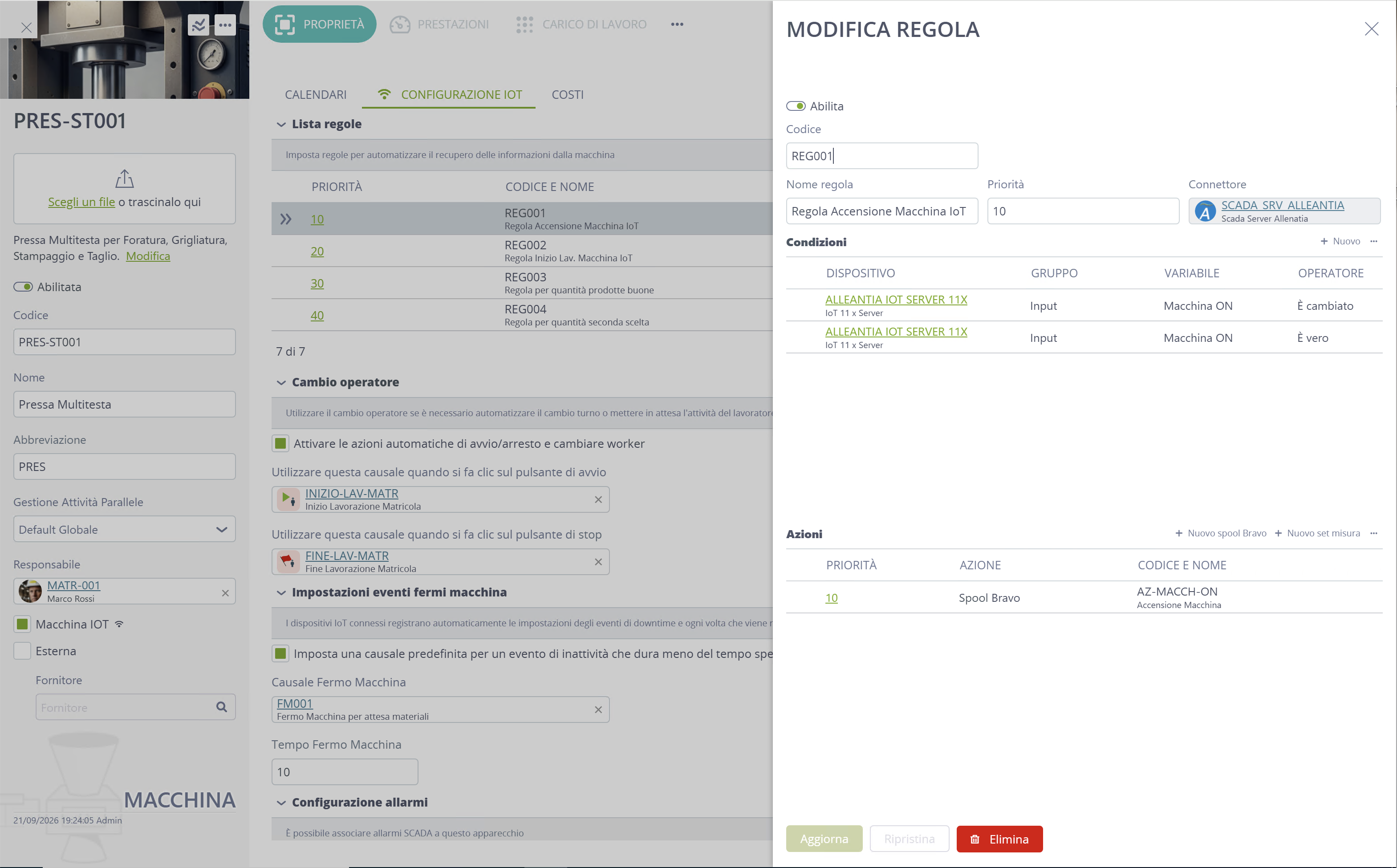Clear the INIZIO-LAV-MATR reason with X
1397x868 pixels.
click(598, 499)
